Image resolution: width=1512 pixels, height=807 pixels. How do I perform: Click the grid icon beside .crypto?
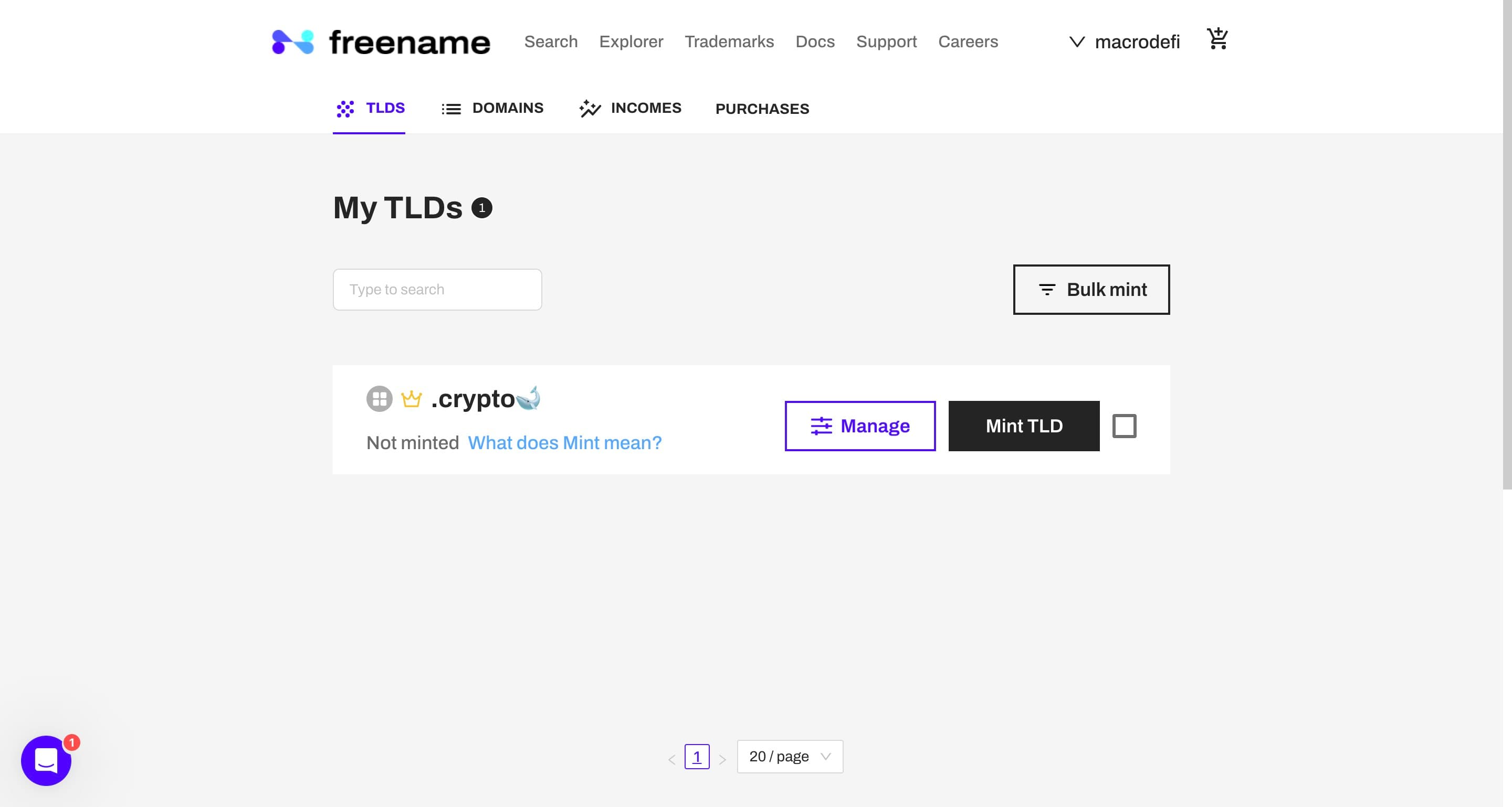tap(379, 399)
